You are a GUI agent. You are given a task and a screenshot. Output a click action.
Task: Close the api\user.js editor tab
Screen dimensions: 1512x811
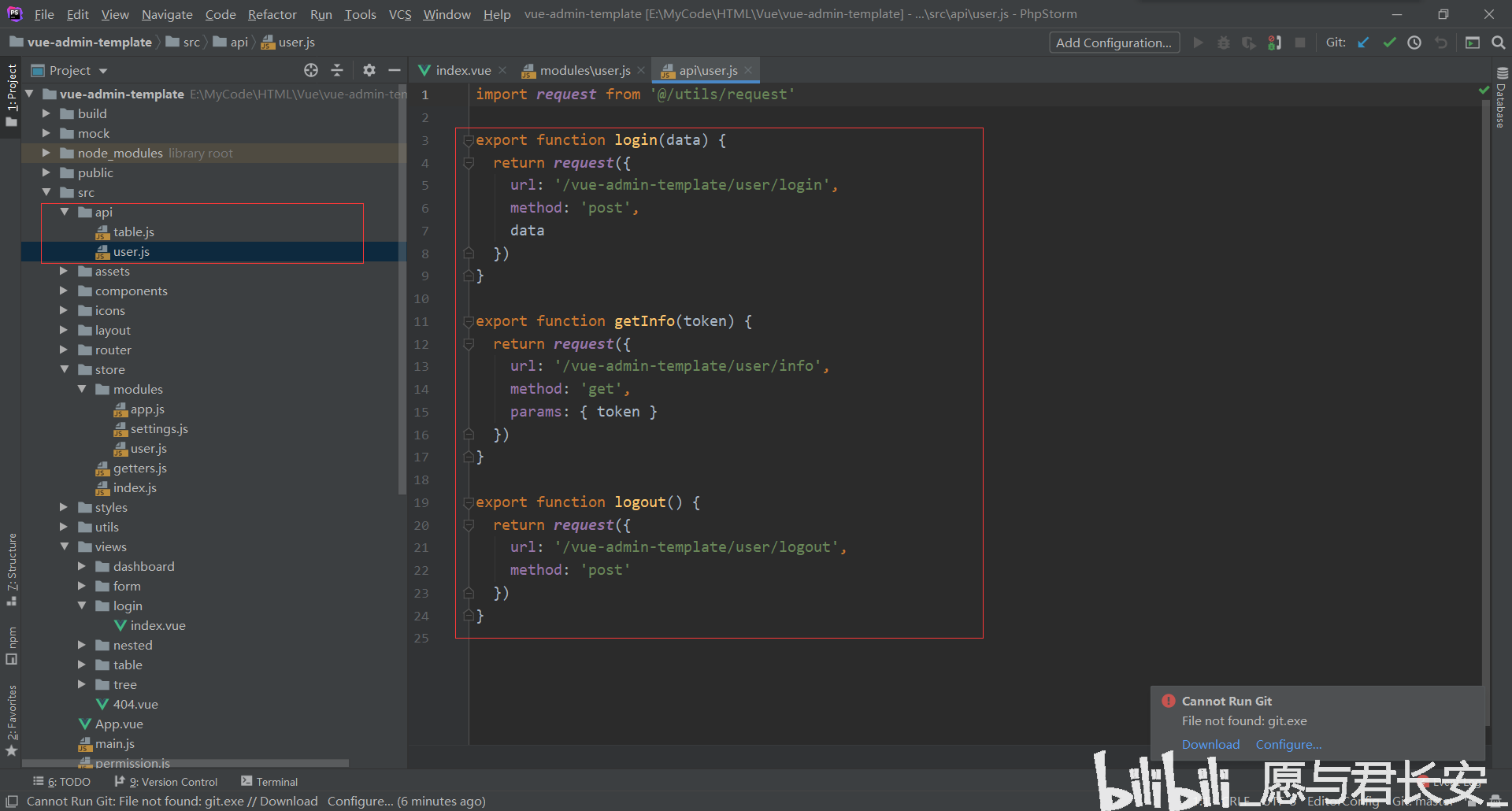tap(748, 70)
